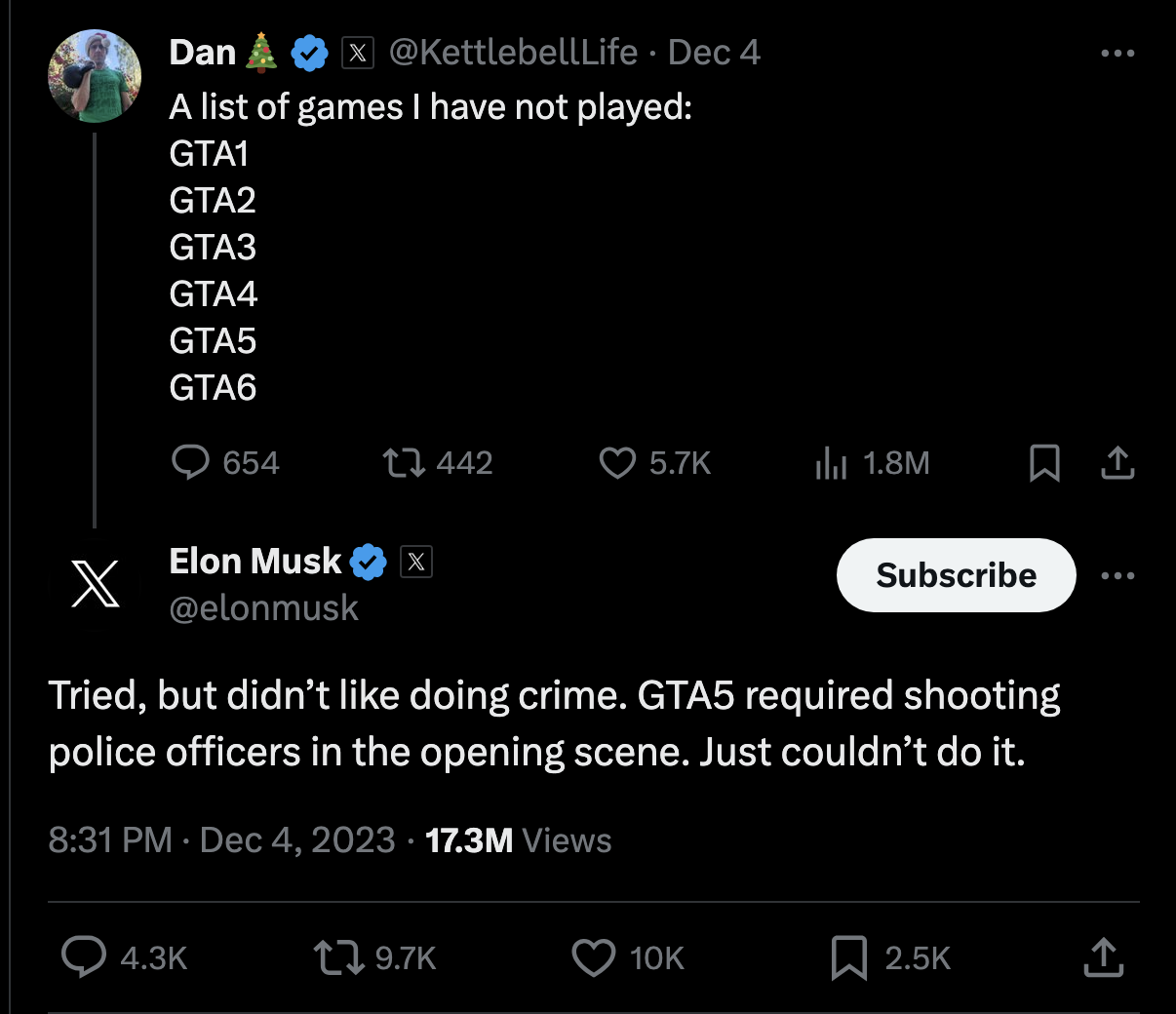Click Elon Musk's X logo avatar
The image size is (1176, 1014).
(x=96, y=584)
